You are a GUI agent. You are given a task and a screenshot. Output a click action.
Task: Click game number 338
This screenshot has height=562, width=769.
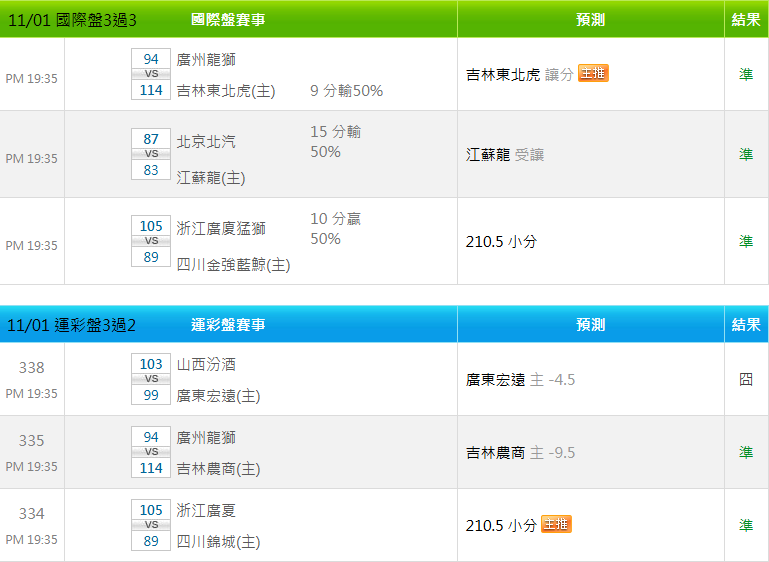pyautogui.click(x=31, y=367)
